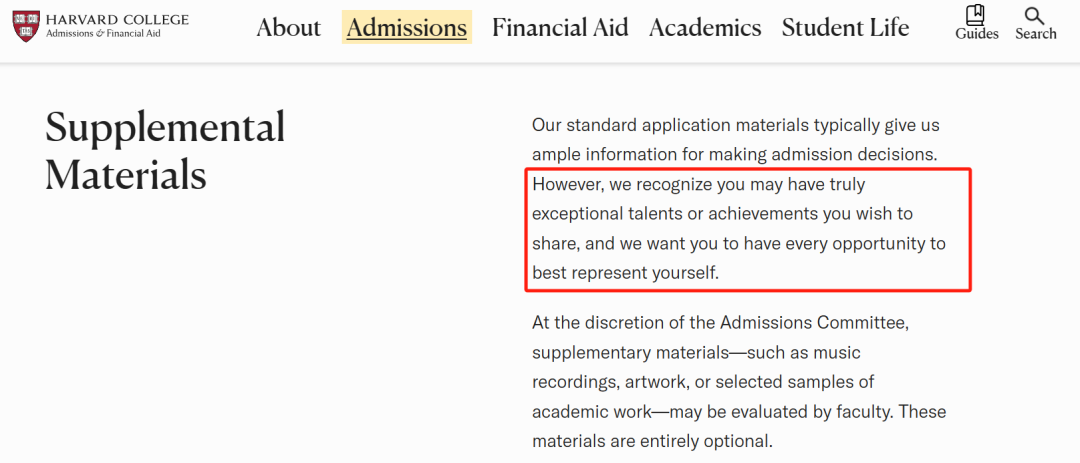Click the 'At the discretion of the Admissions Committee' line
1080x463 pixels.
tap(720, 322)
